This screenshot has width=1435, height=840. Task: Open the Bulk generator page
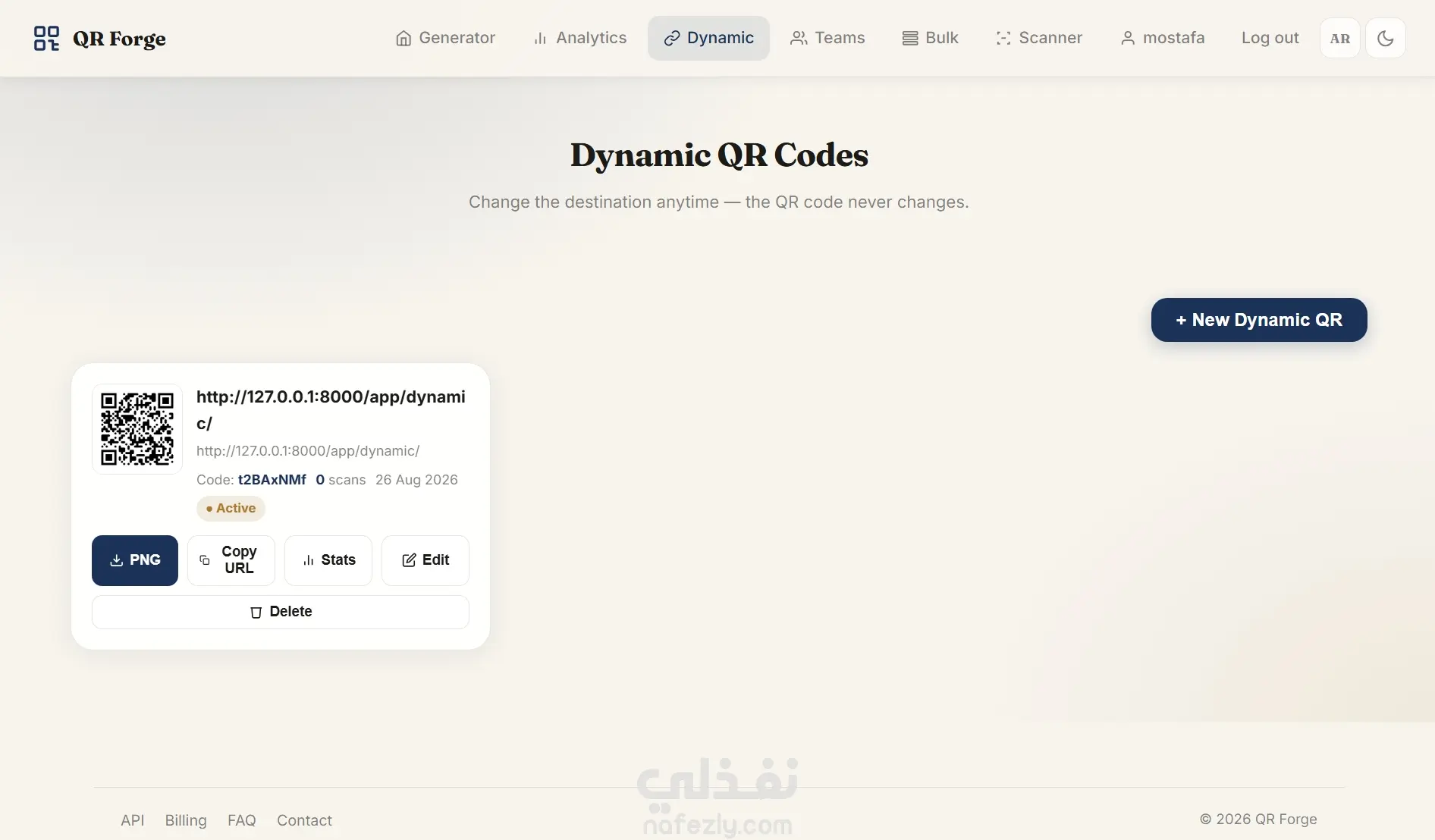coord(930,38)
